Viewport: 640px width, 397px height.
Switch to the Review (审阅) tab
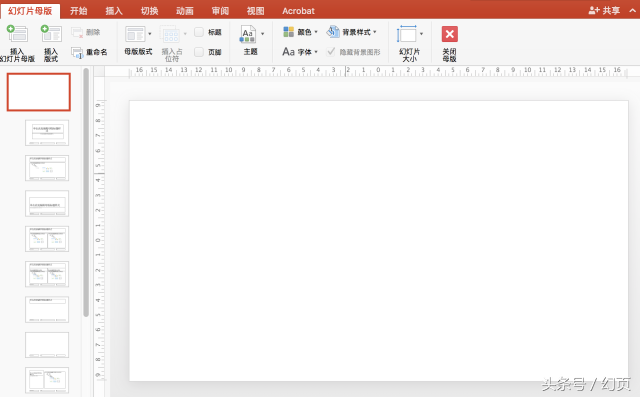point(220,11)
